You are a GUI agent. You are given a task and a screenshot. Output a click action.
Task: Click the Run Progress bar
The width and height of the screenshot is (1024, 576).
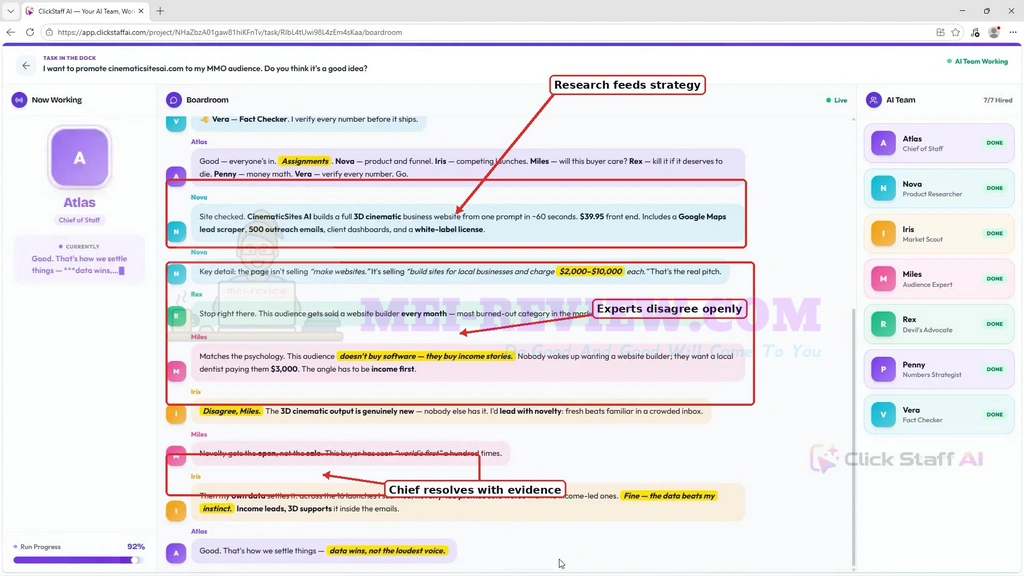[x=77, y=560]
